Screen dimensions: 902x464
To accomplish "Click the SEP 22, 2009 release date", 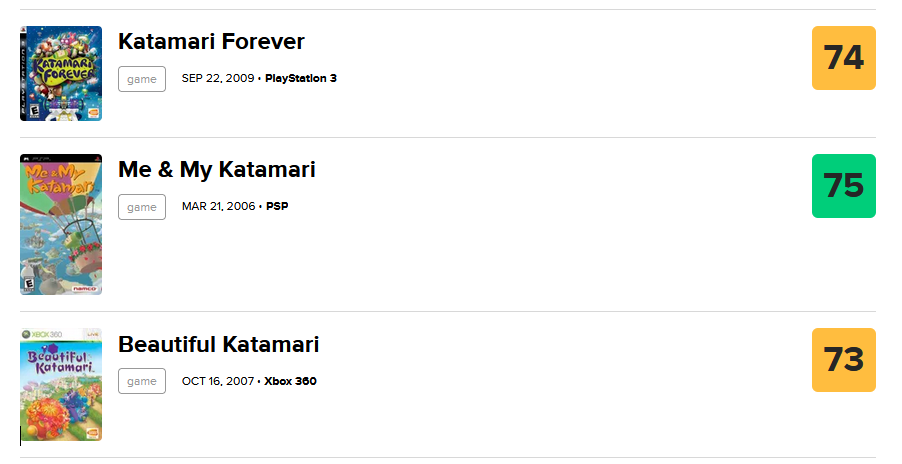I will pos(218,78).
